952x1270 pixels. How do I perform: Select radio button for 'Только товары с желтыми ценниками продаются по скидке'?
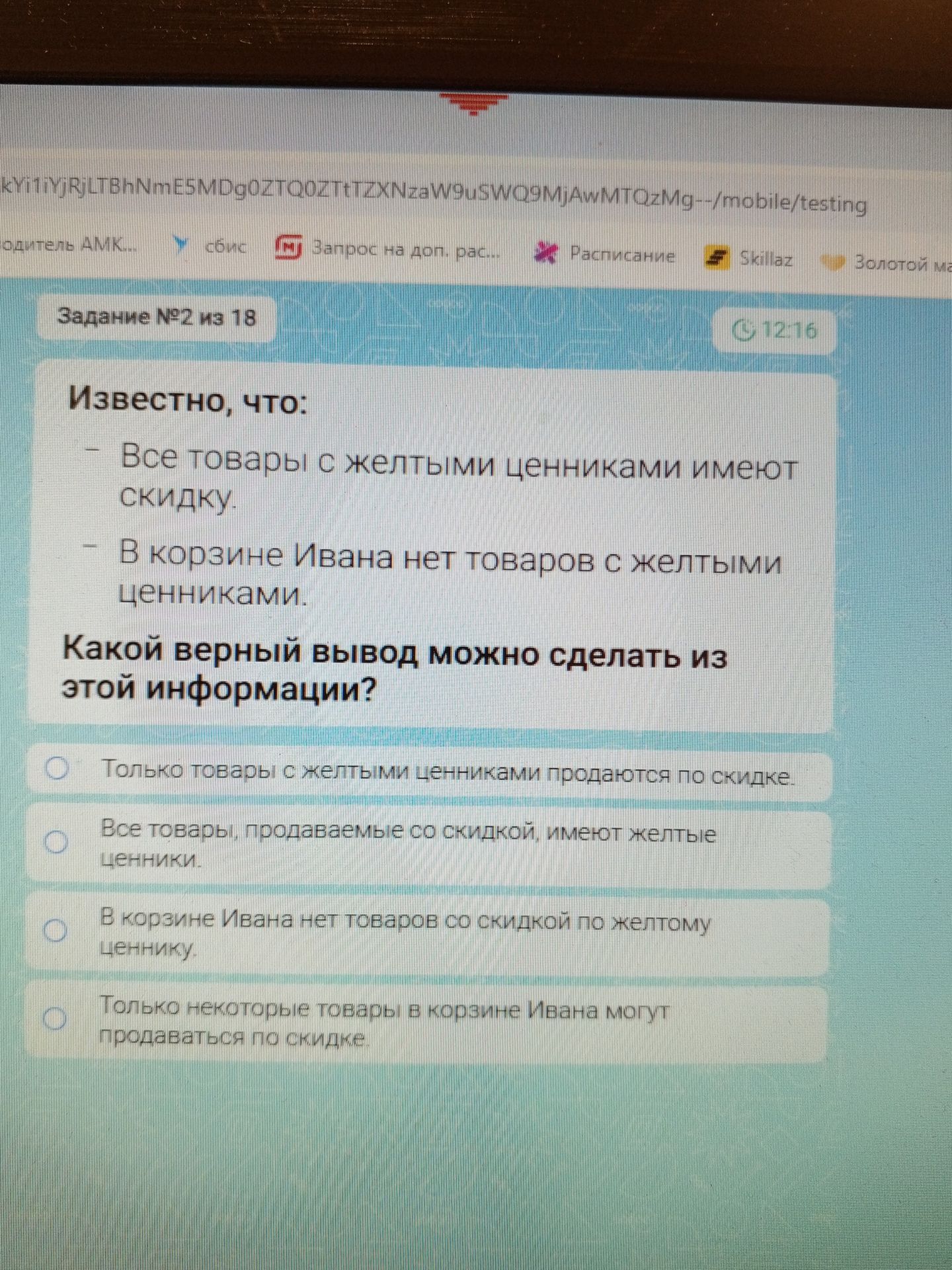[56, 769]
